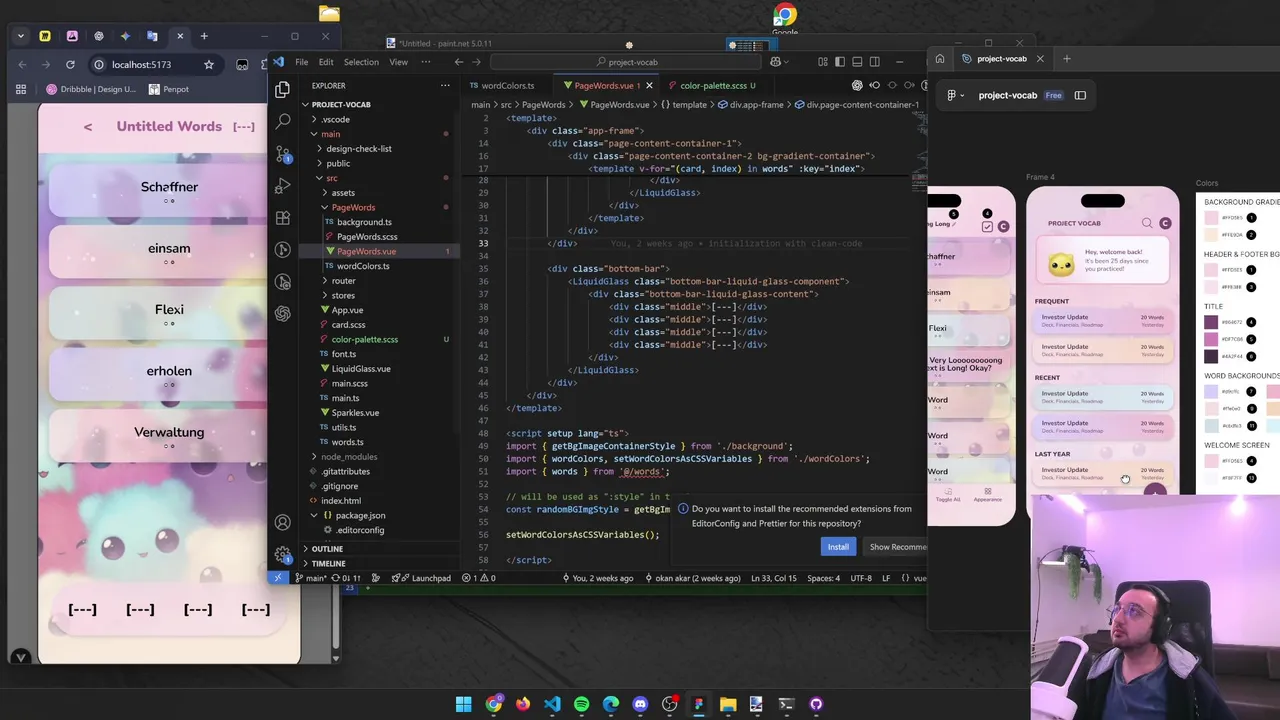Toggle the sidebar panel icon in Figma header
This screenshot has width=1280, height=720.
click(1080, 95)
